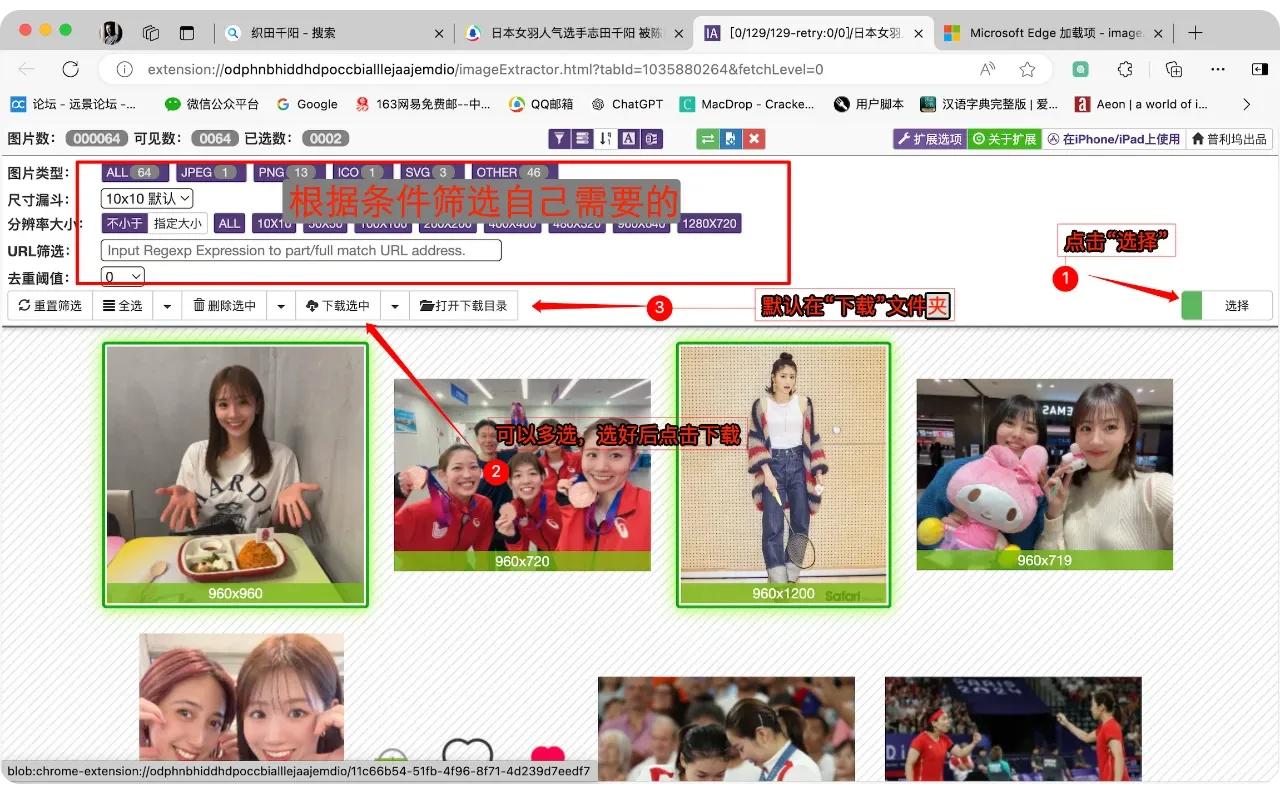Open the site information icon in address bar
The image size is (1280, 793).
(124, 69)
